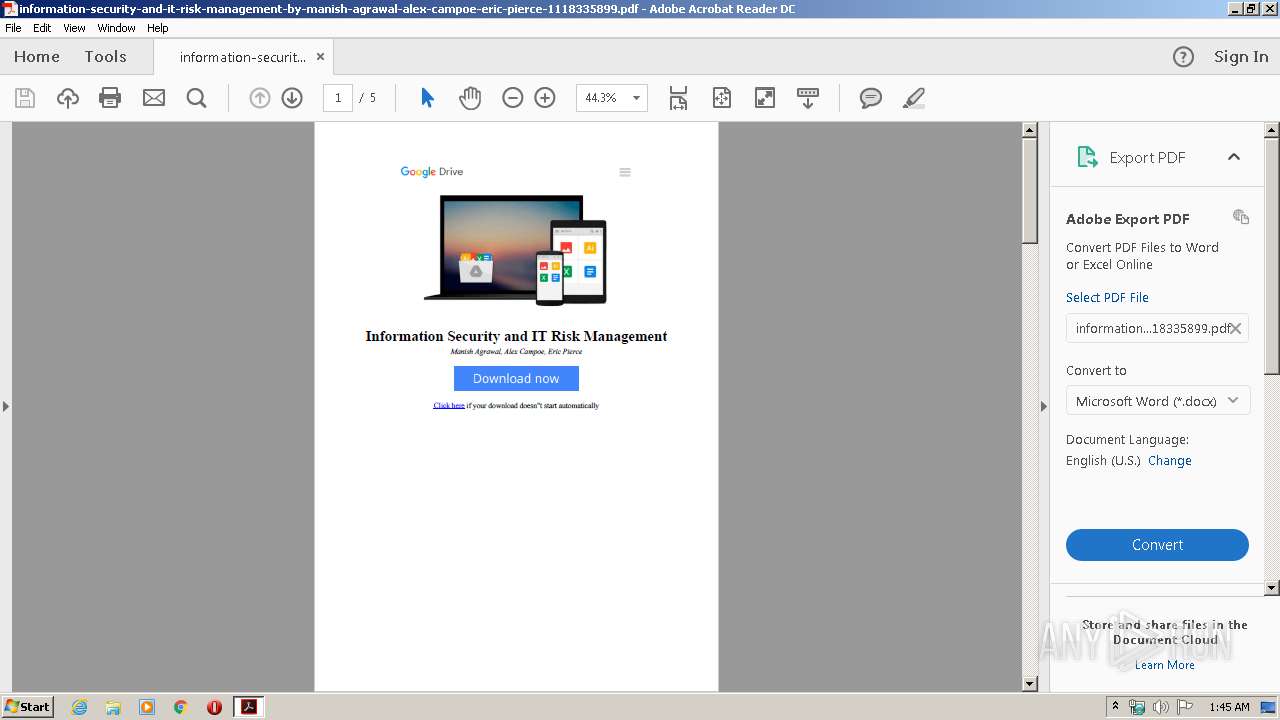Click the page number input field

(338, 98)
